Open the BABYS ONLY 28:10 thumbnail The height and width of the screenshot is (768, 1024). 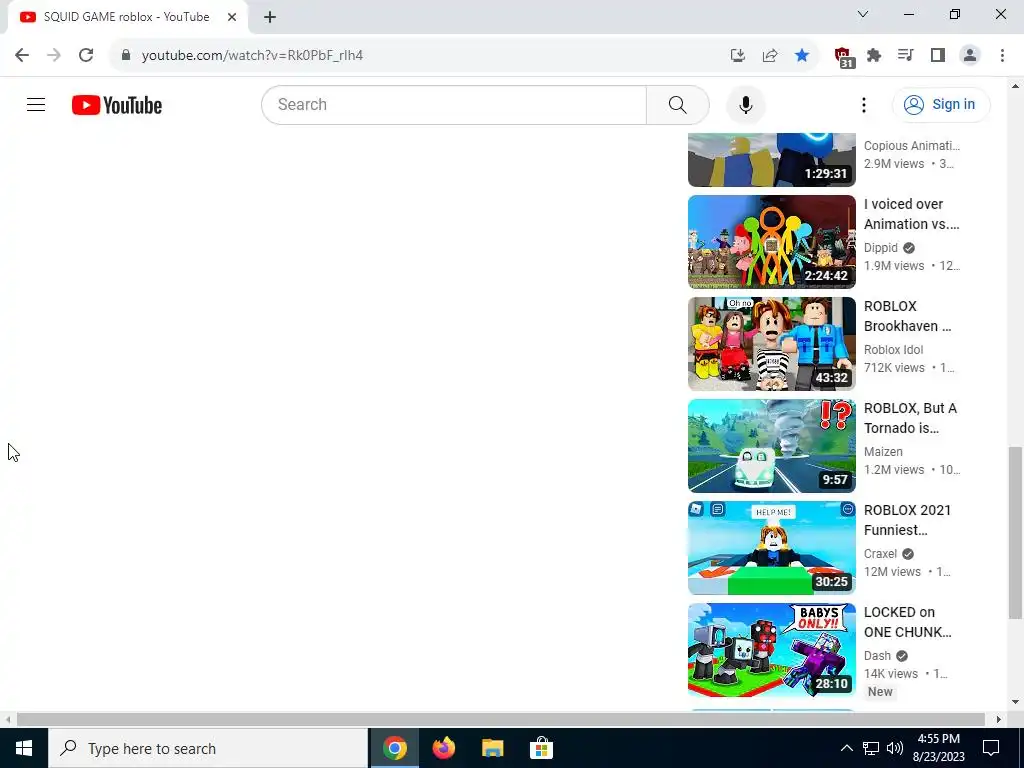[x=771, y=650]
